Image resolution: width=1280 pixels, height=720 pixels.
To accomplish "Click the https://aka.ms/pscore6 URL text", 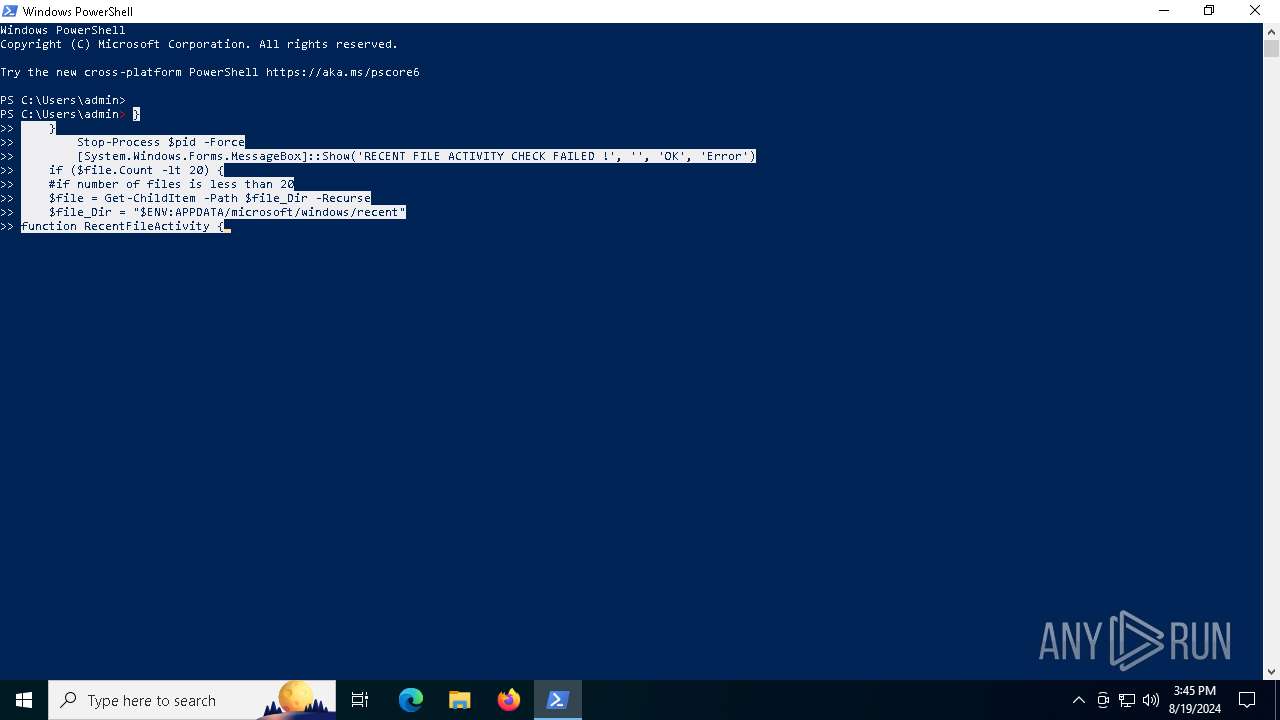I will (x=343, y=72).
